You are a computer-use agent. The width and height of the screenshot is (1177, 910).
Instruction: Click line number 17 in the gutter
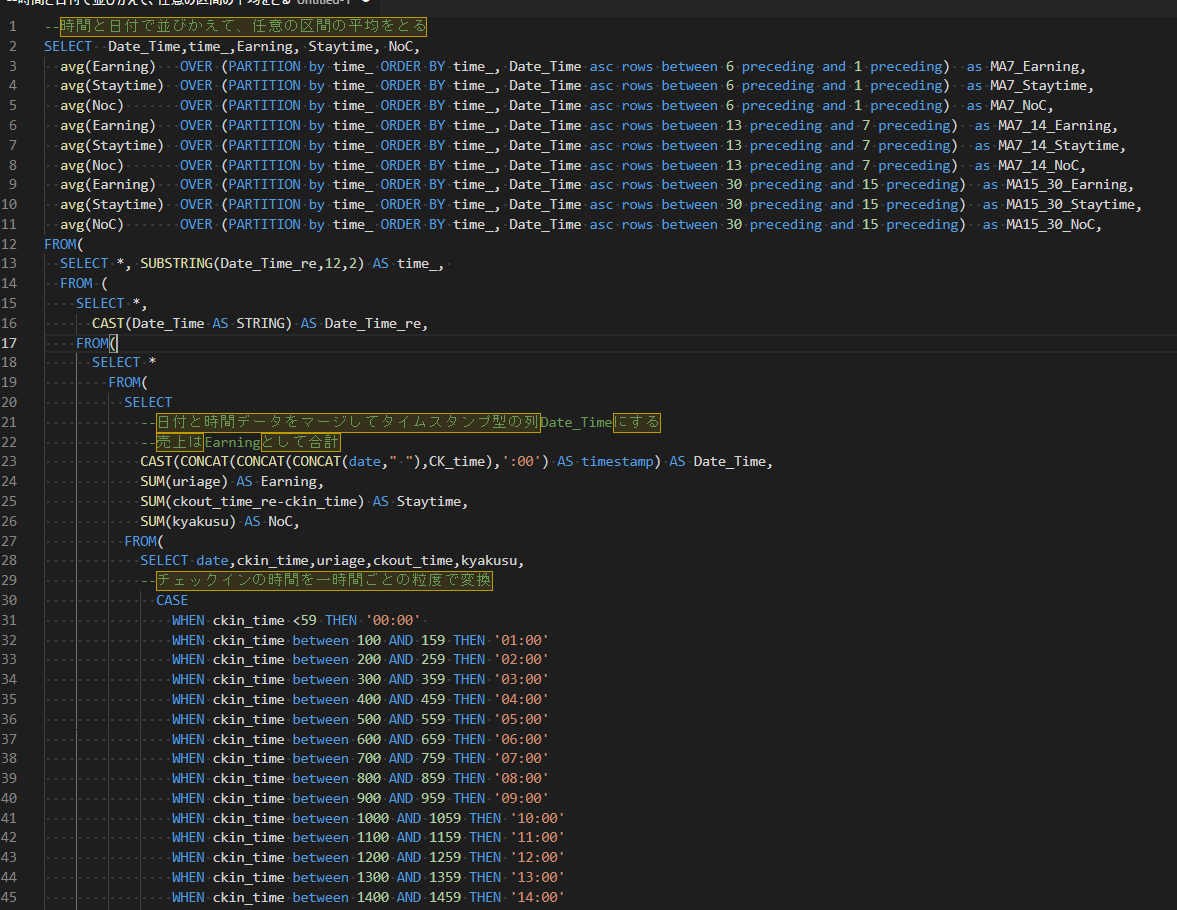point(9,343)
